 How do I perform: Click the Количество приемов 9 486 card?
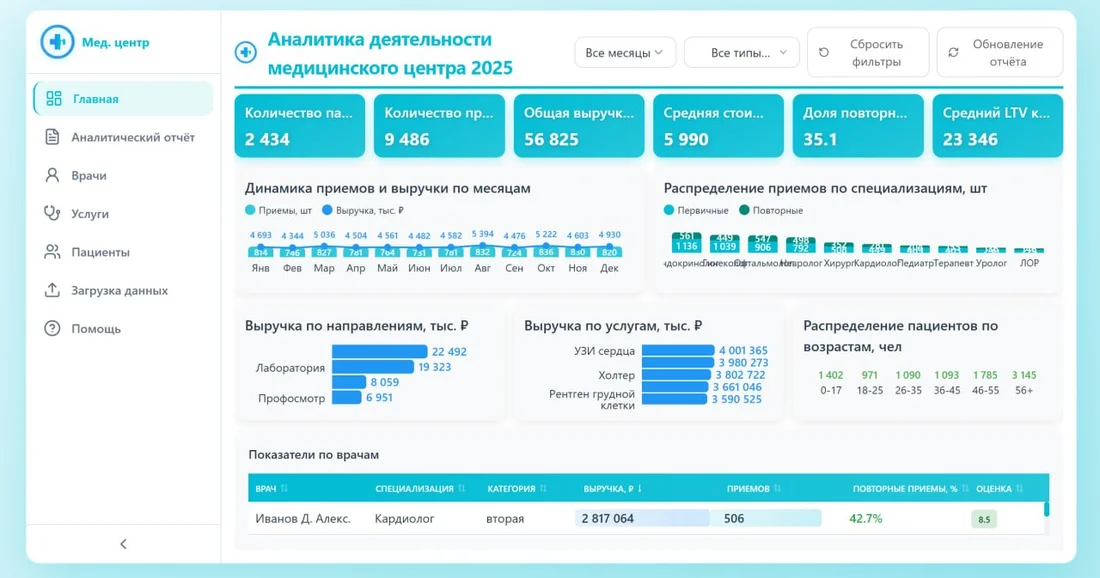point(439,126)
